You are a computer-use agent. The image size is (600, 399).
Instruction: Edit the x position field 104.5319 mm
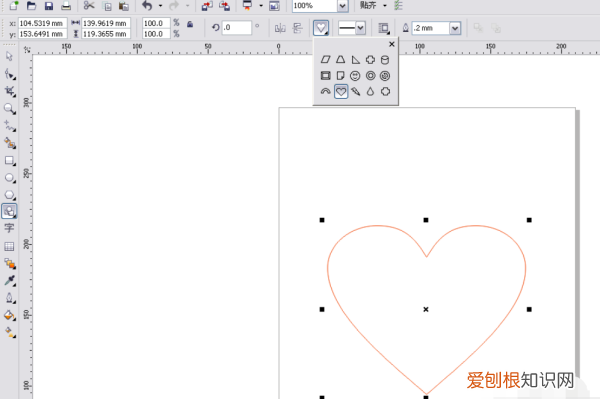pyautogui.click(x=42, y=23)
